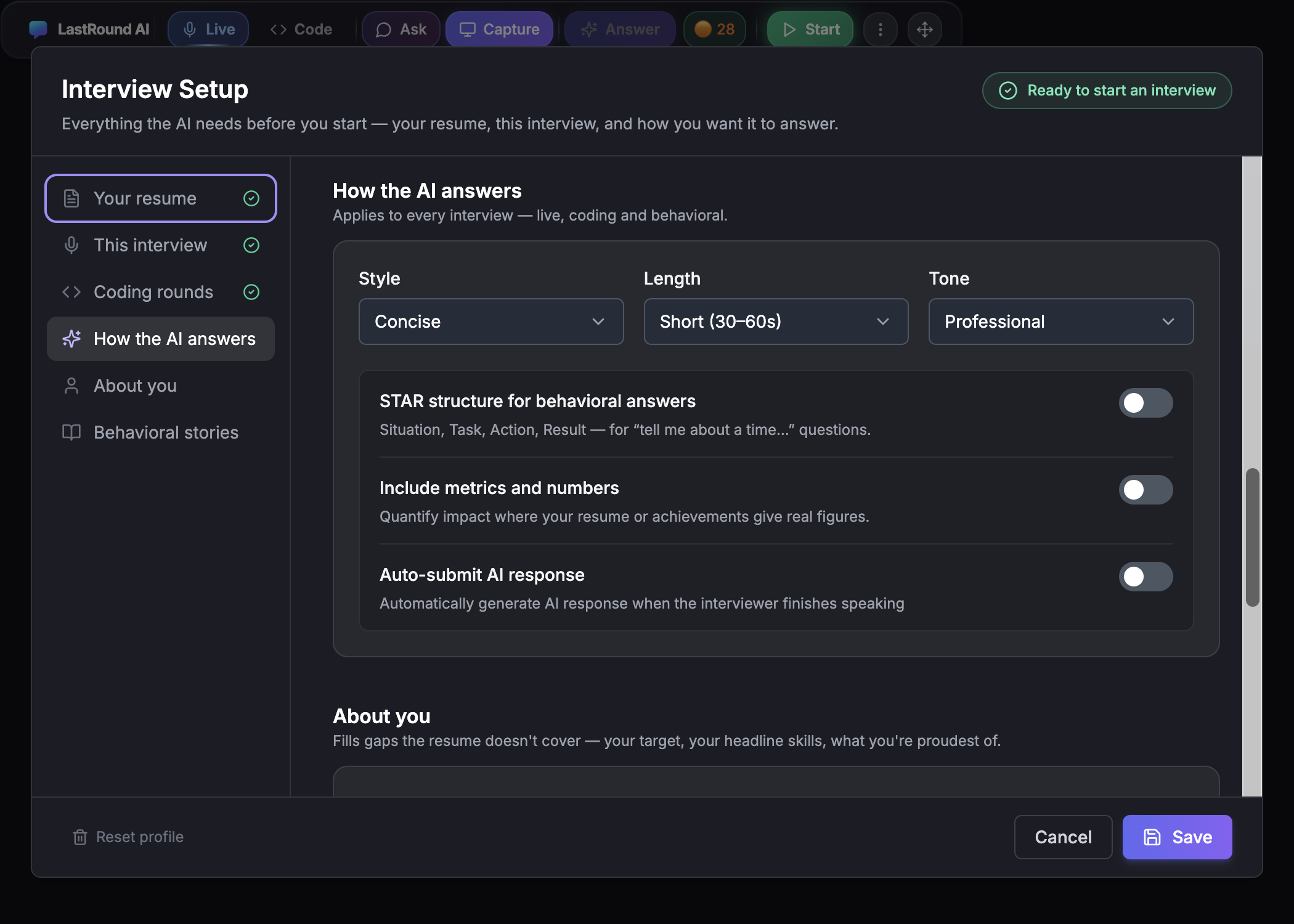Open the Style dropdown set to Concise
Image resolution: width=1294 pixels, height=924 pixels.
click(x=491, y=322)
